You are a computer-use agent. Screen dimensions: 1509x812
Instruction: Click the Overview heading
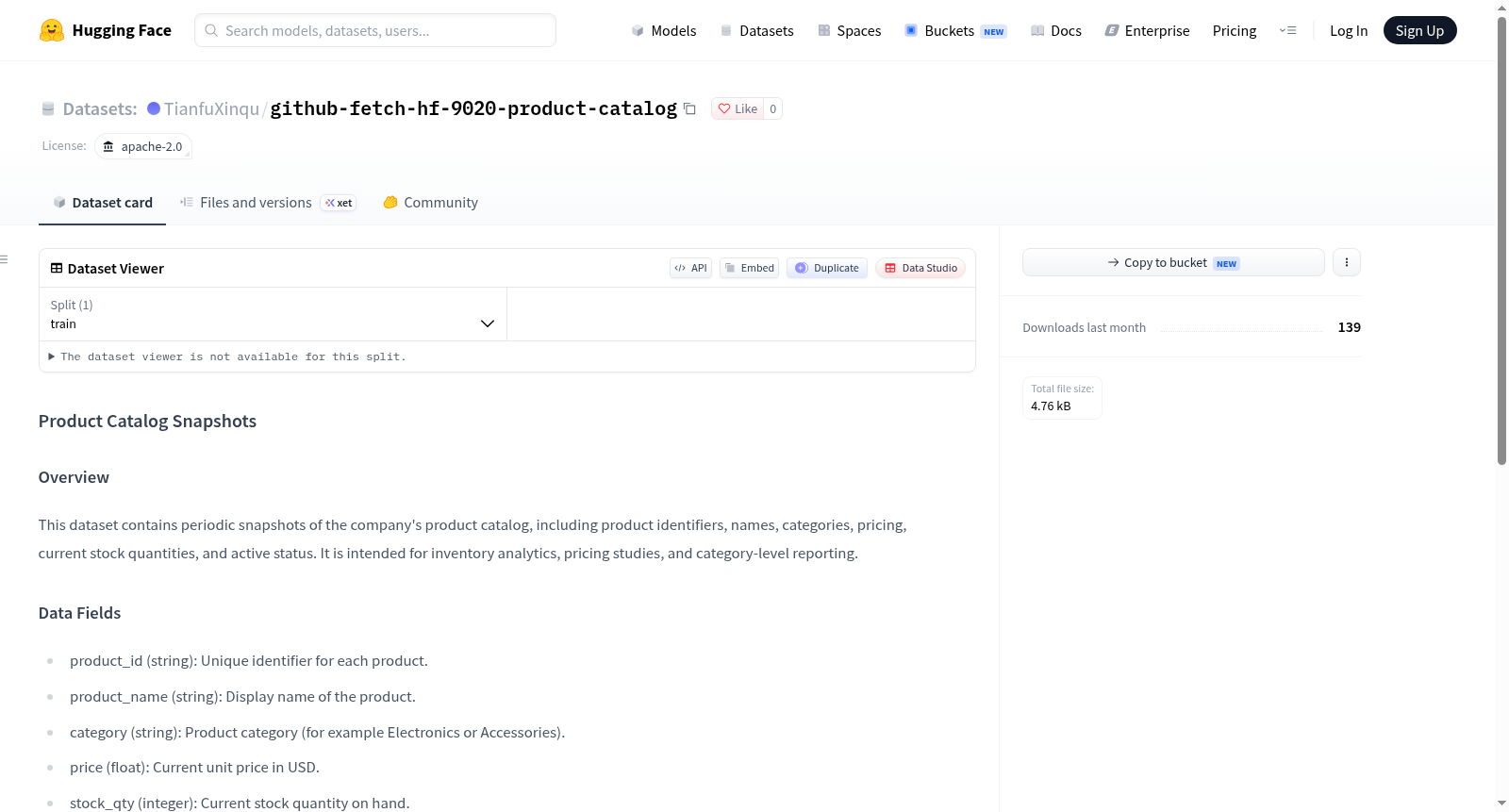point(74,477)
